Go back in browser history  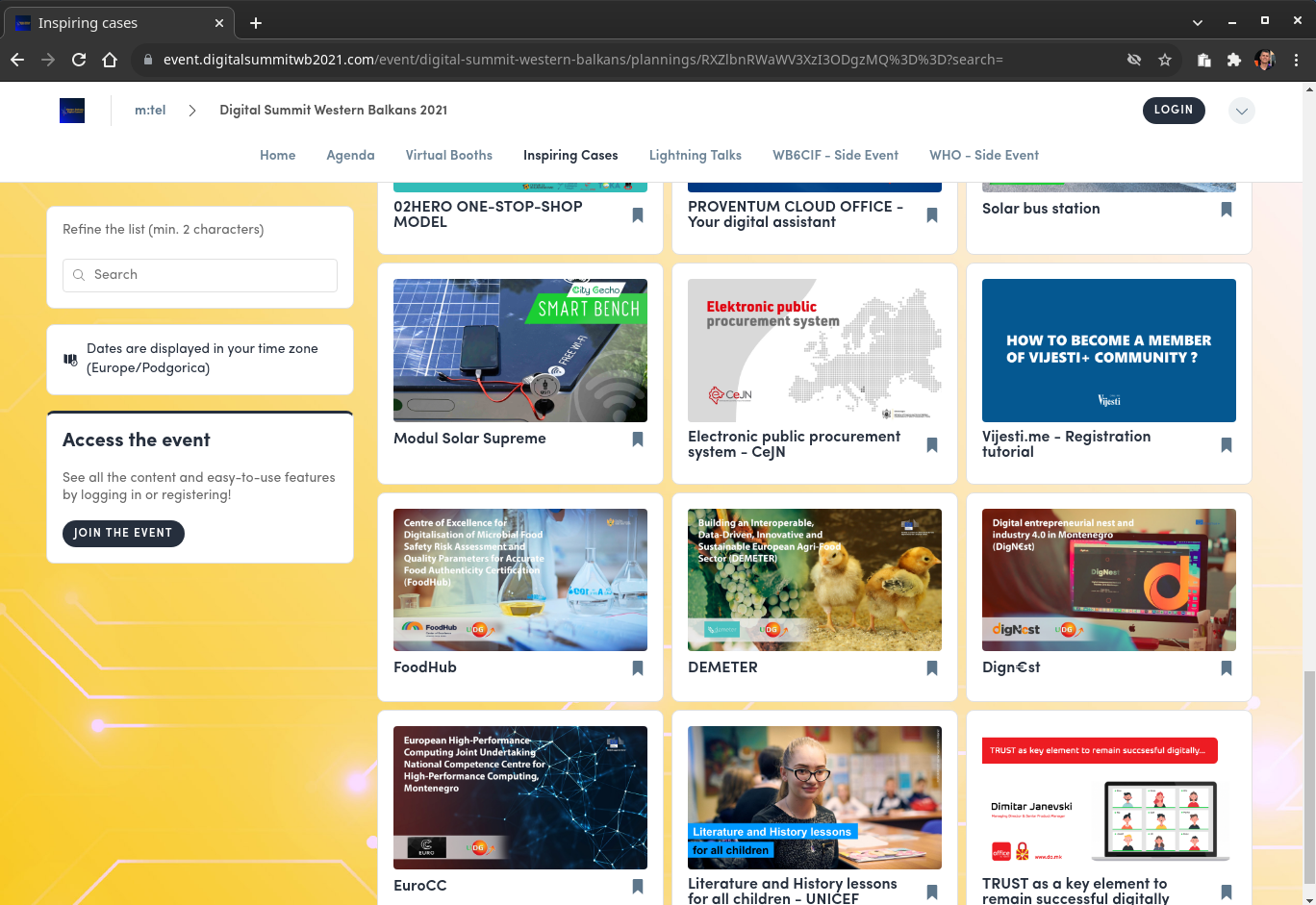tap(17, 60)
